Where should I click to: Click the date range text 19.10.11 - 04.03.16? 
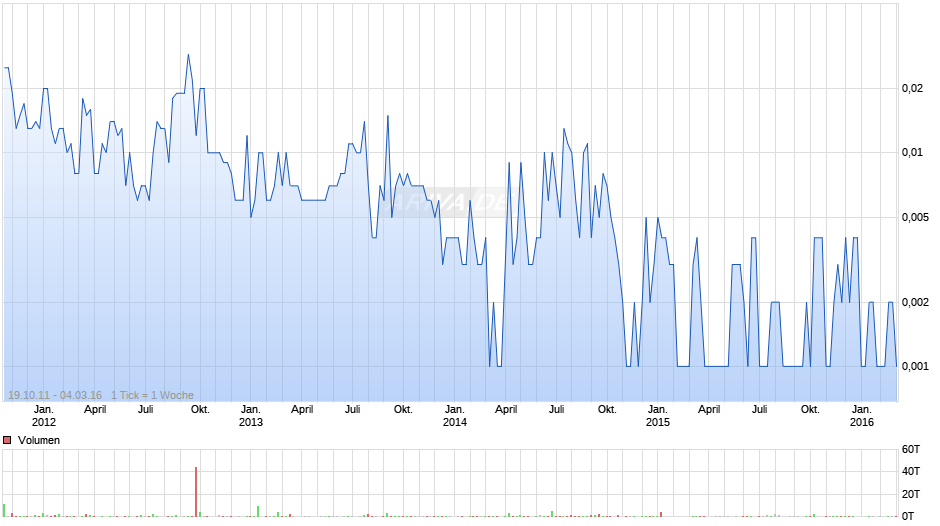click(x=55, y=395)
